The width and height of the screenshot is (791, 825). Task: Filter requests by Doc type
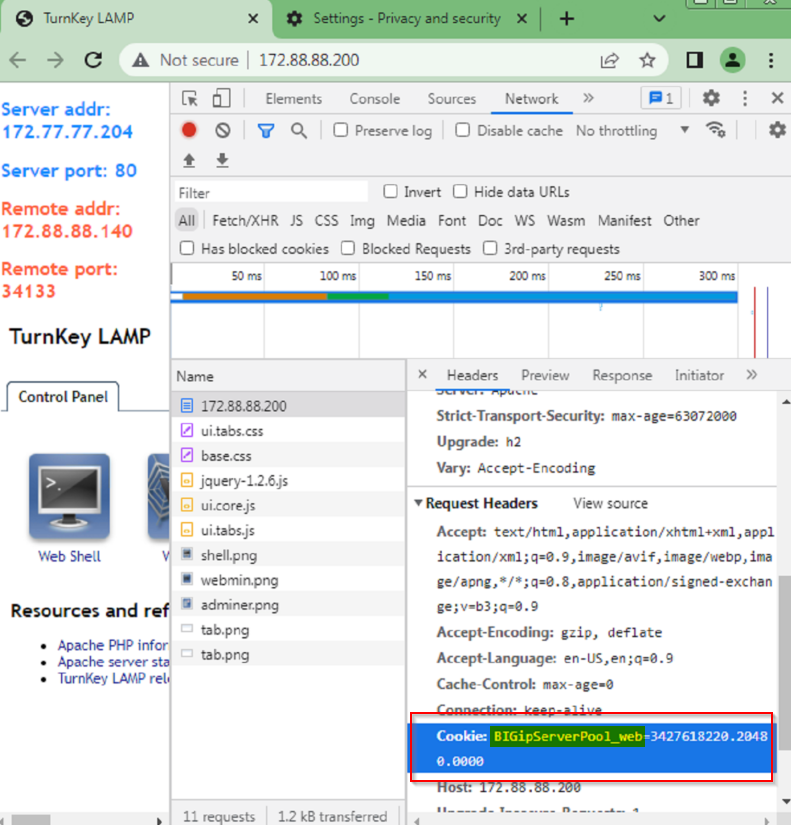490,220
